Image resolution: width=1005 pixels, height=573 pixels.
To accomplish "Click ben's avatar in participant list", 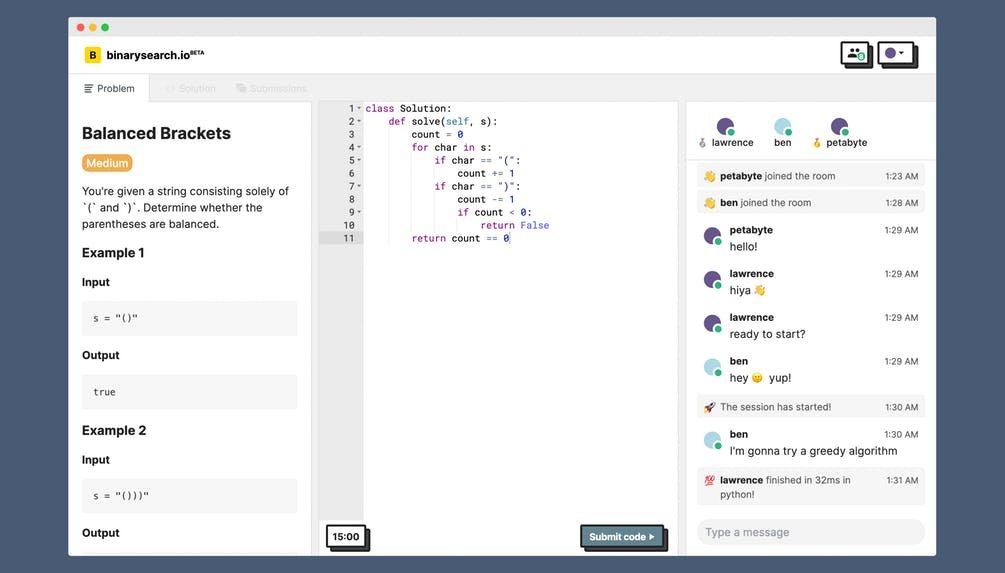I will pyautogui.click(x=783, y=126).
